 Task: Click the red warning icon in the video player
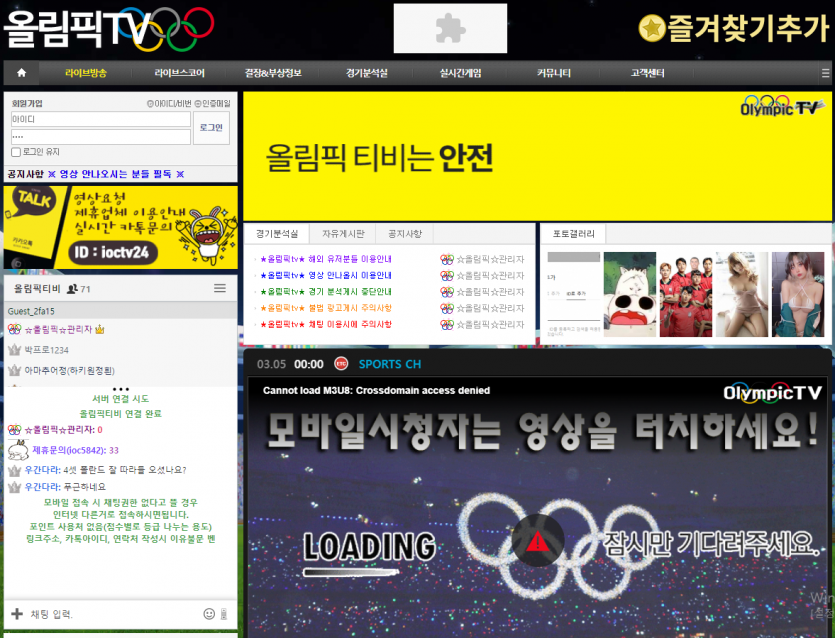[x=538, y=541]
